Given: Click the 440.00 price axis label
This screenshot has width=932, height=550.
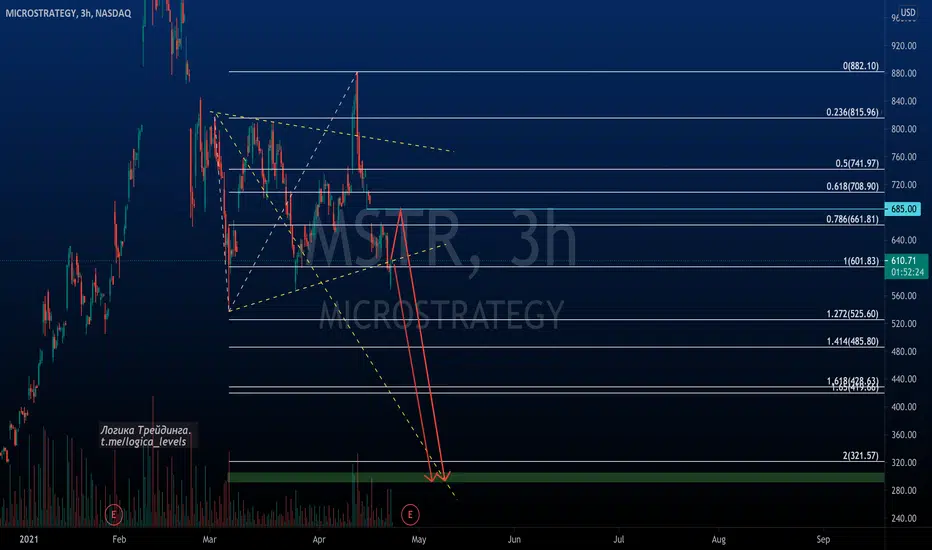Looking at the screenshot, I should [x=903, y=379].
